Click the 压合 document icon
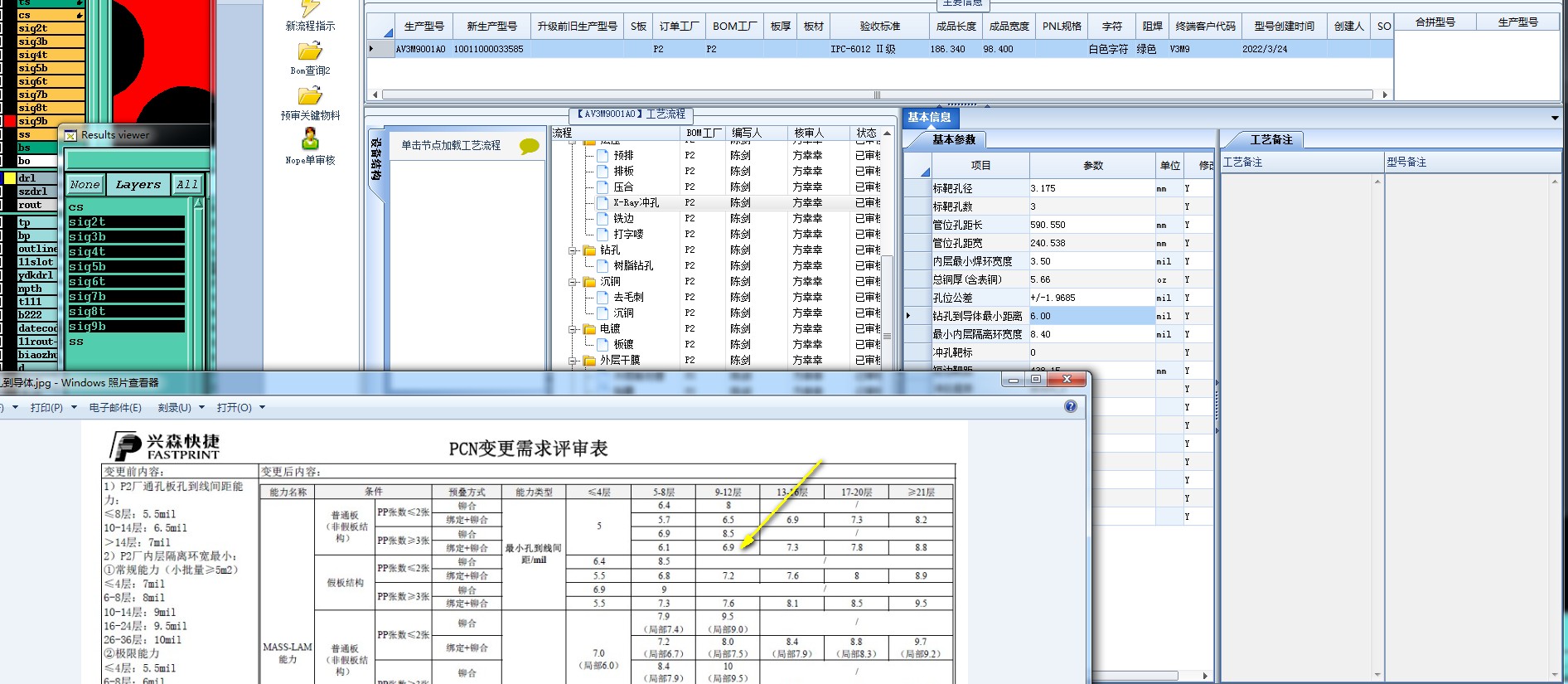The image size is (1568, 684). pyautogui.click(x=603, y=187)
